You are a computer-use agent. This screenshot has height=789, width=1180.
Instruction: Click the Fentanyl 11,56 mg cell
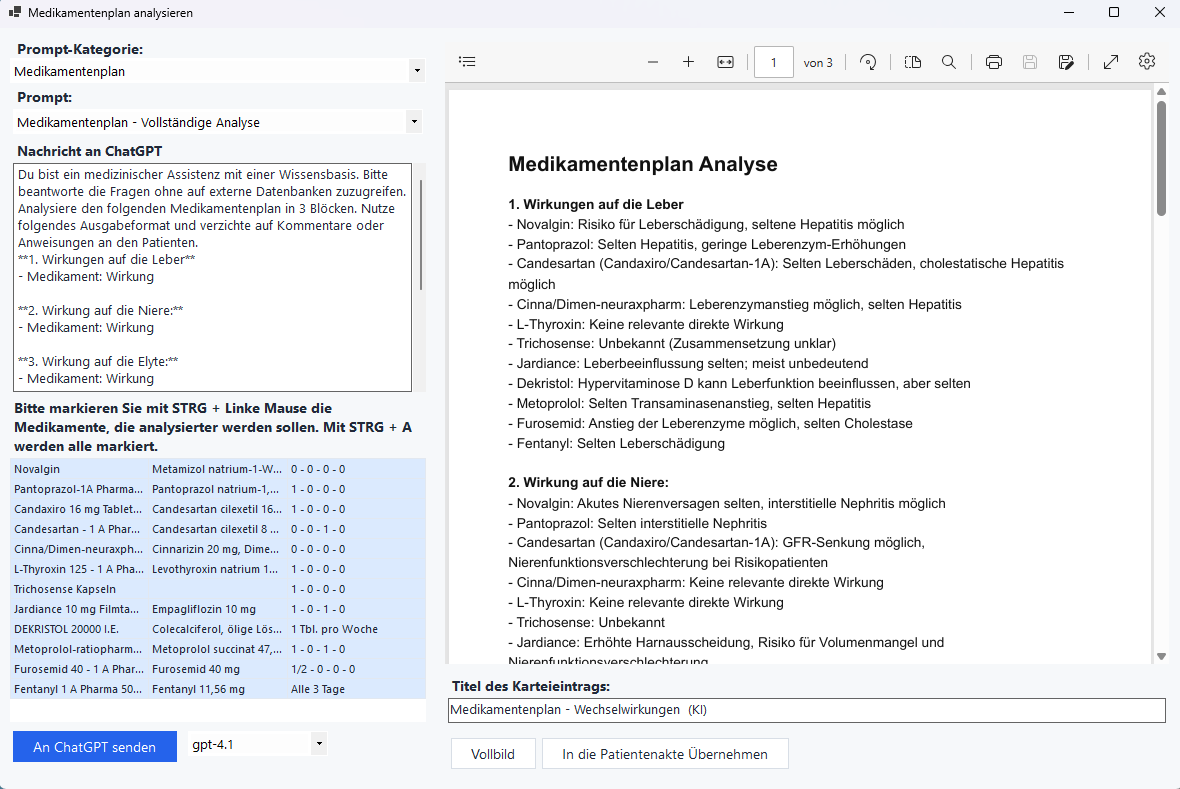click(199, 689)
